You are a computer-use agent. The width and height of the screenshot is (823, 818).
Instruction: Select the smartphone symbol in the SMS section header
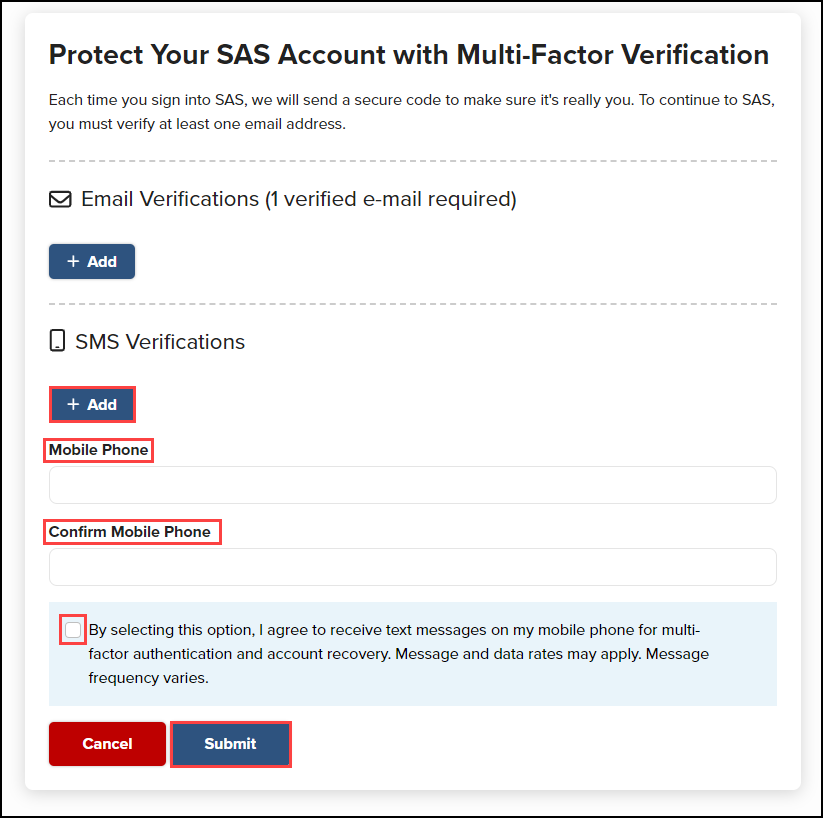pyautogui.click(x=57, y=340)
